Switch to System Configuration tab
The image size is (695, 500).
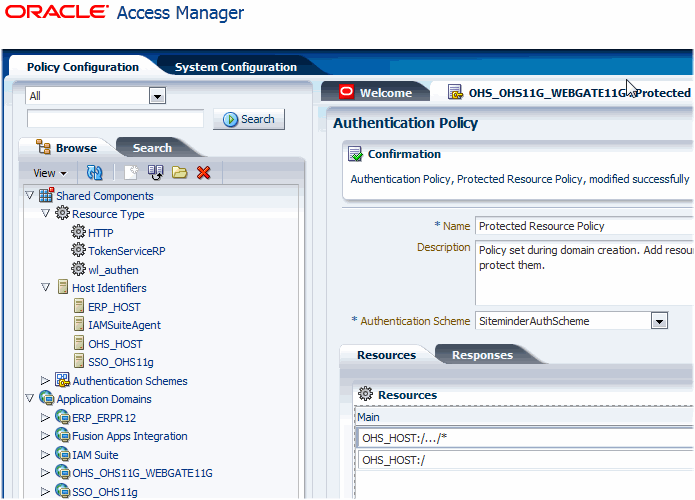[236, 67]
